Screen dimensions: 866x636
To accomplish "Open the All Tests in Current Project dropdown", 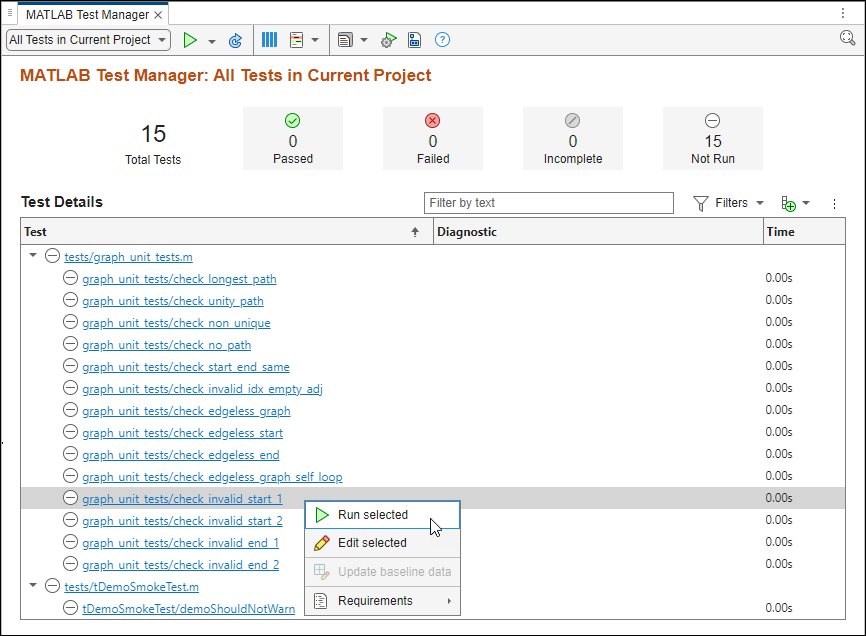I will coord(88,40).
